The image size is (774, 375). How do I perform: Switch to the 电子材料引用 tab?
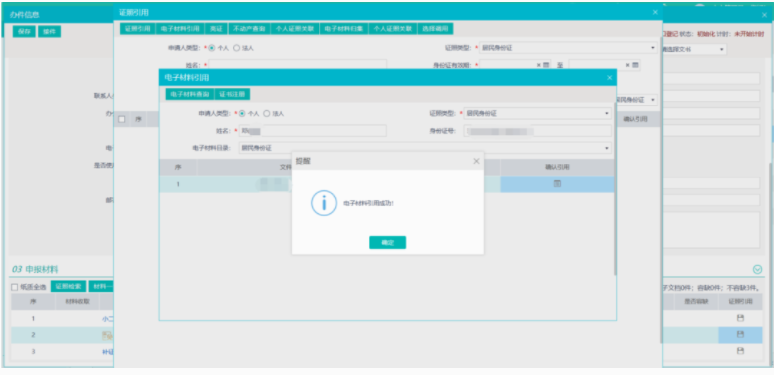click(180, 29)
